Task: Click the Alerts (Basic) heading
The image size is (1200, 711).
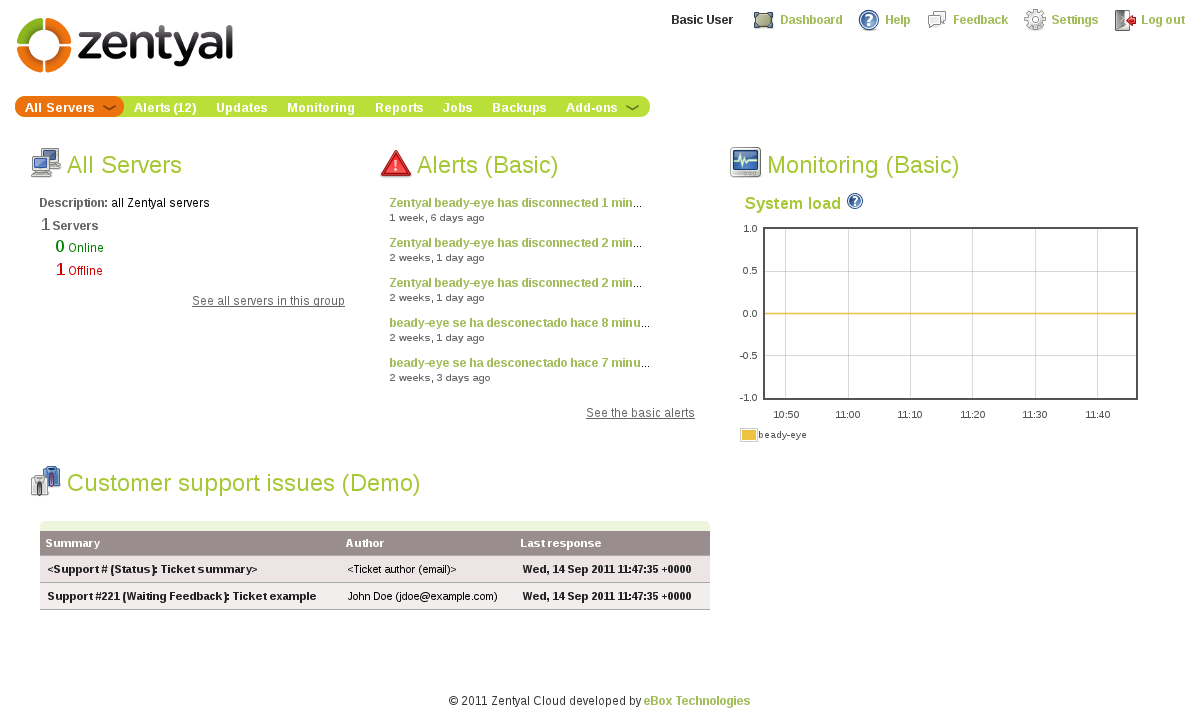Action: click(487, 165)
